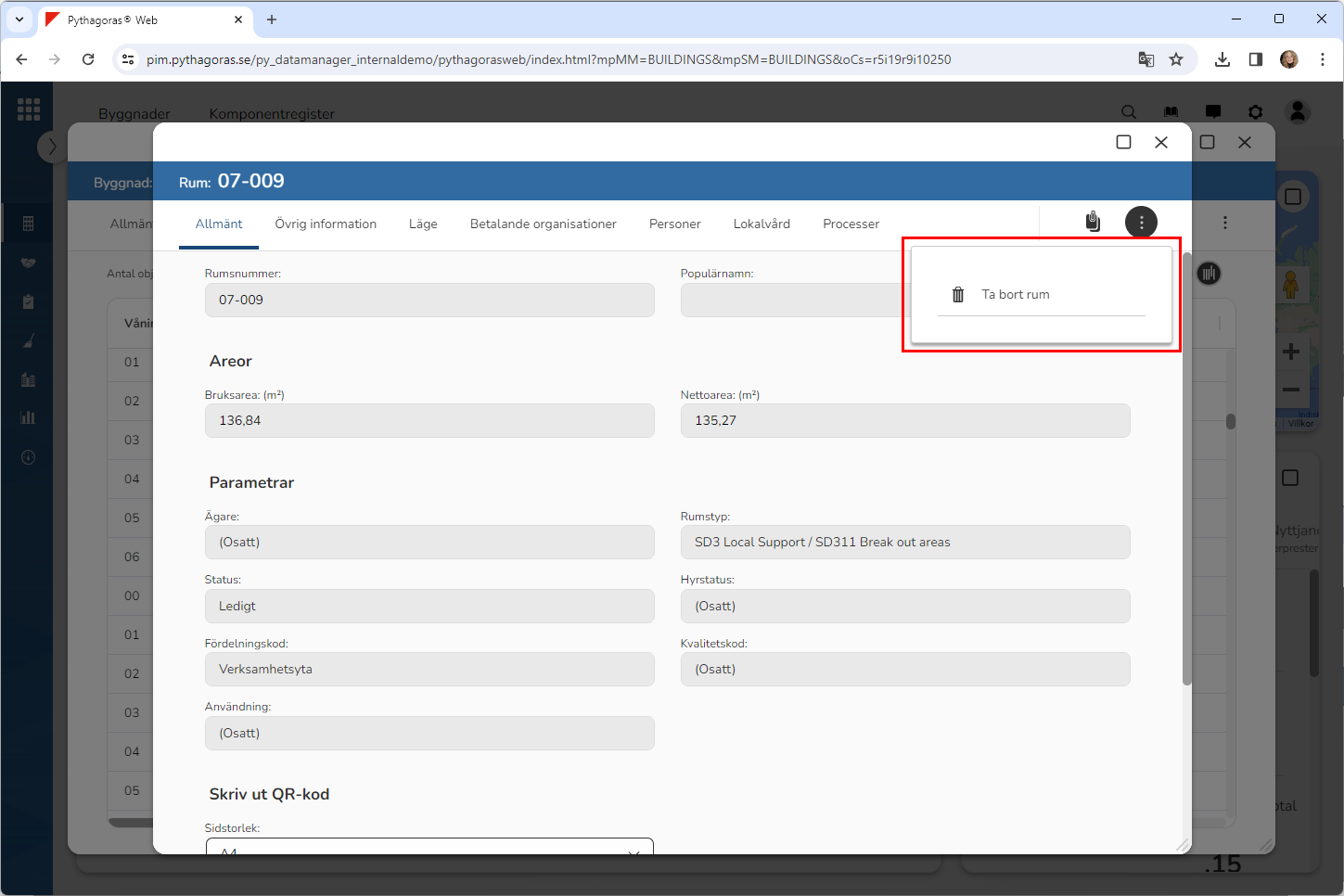
Task: Open the Sidstorlek dropdown
Action: (x=429, y=848)
